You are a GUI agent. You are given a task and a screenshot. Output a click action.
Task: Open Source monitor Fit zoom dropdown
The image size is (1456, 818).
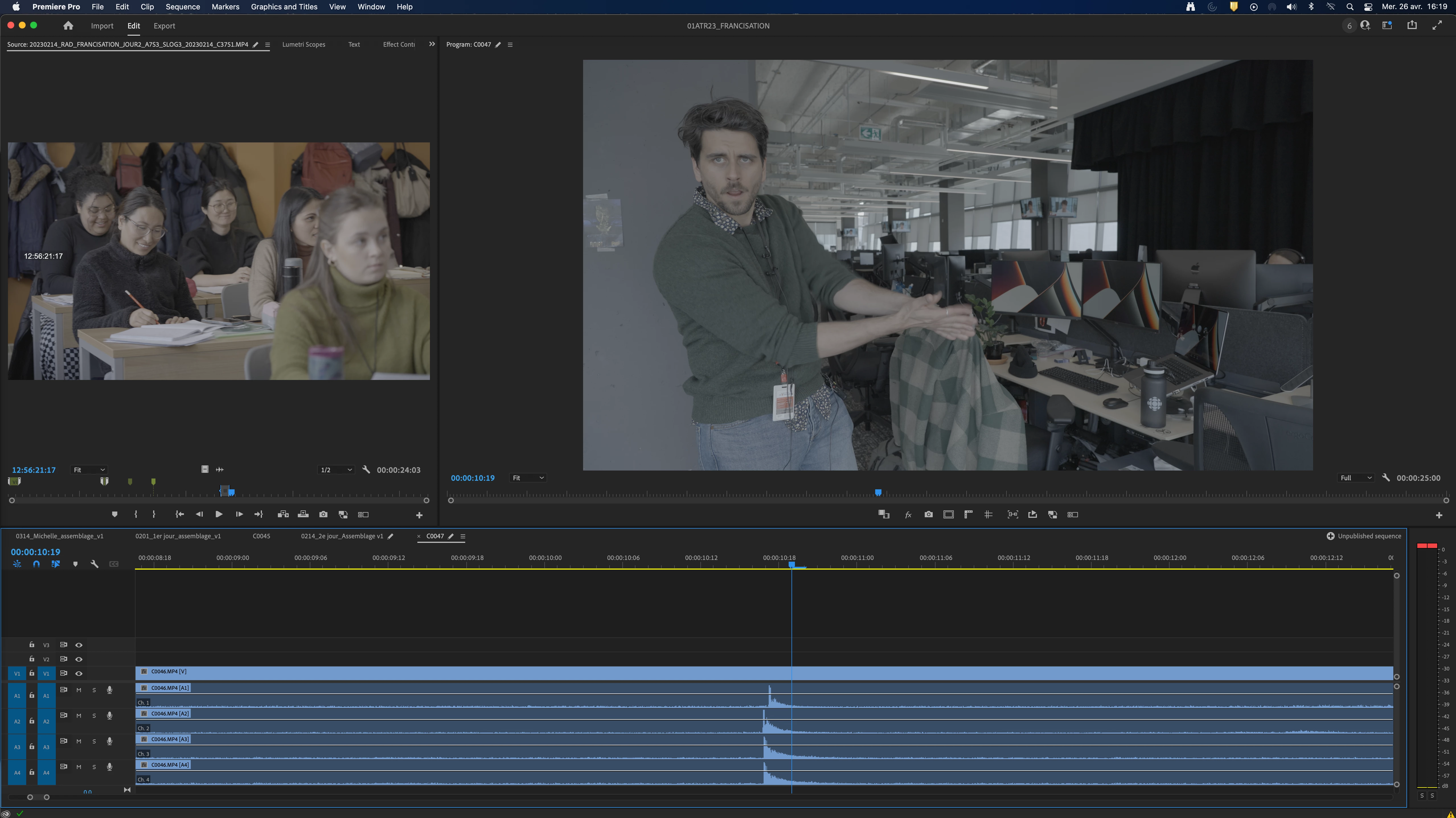89,470
